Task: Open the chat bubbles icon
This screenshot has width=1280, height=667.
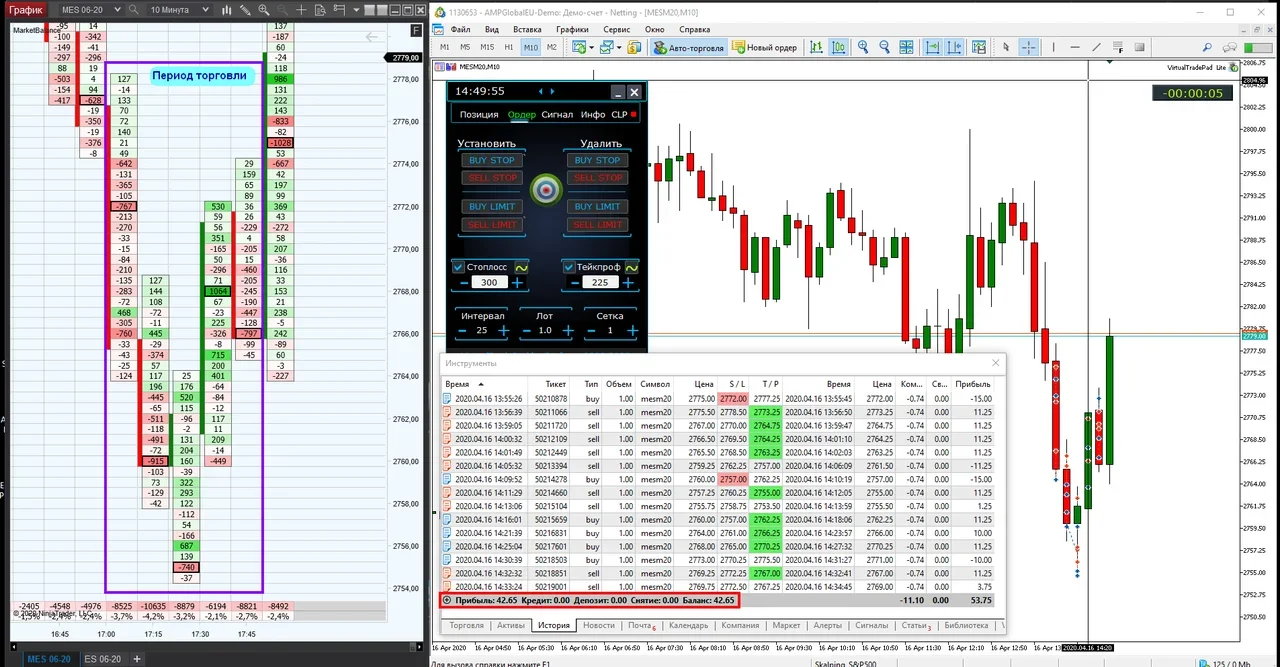Action: [1231, 47]
